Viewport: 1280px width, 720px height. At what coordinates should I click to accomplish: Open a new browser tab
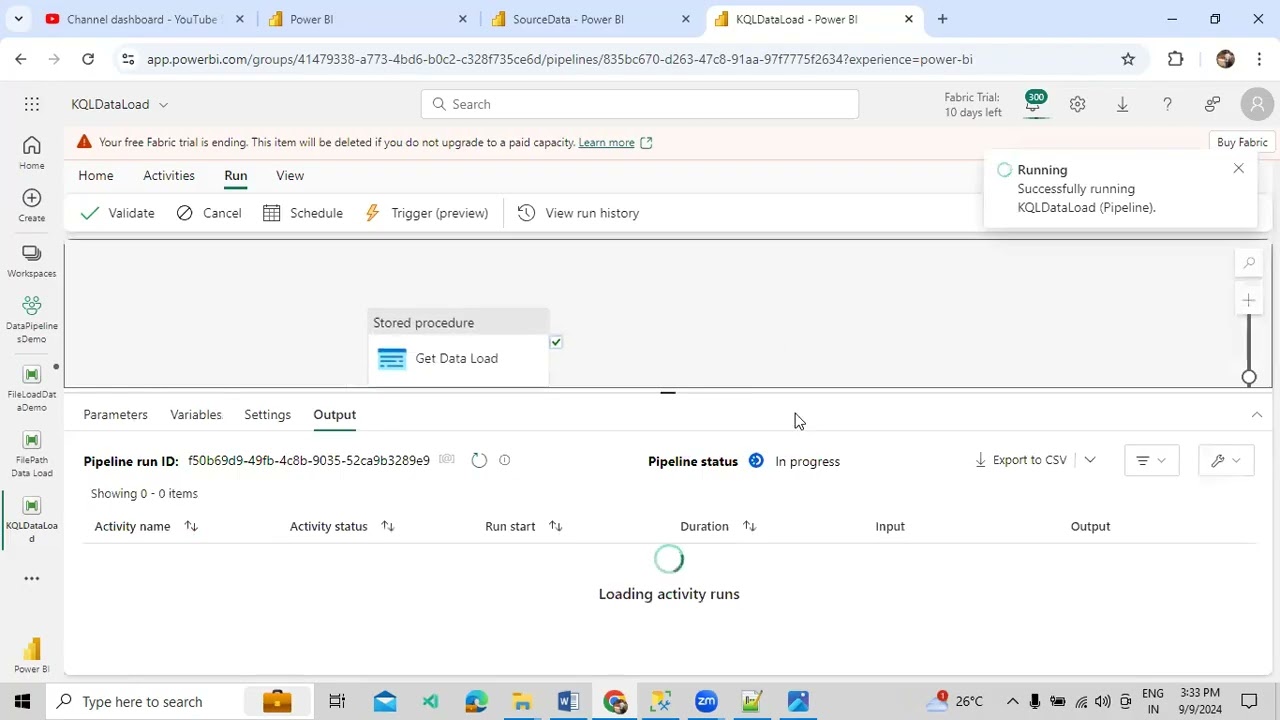coord(942,19)
